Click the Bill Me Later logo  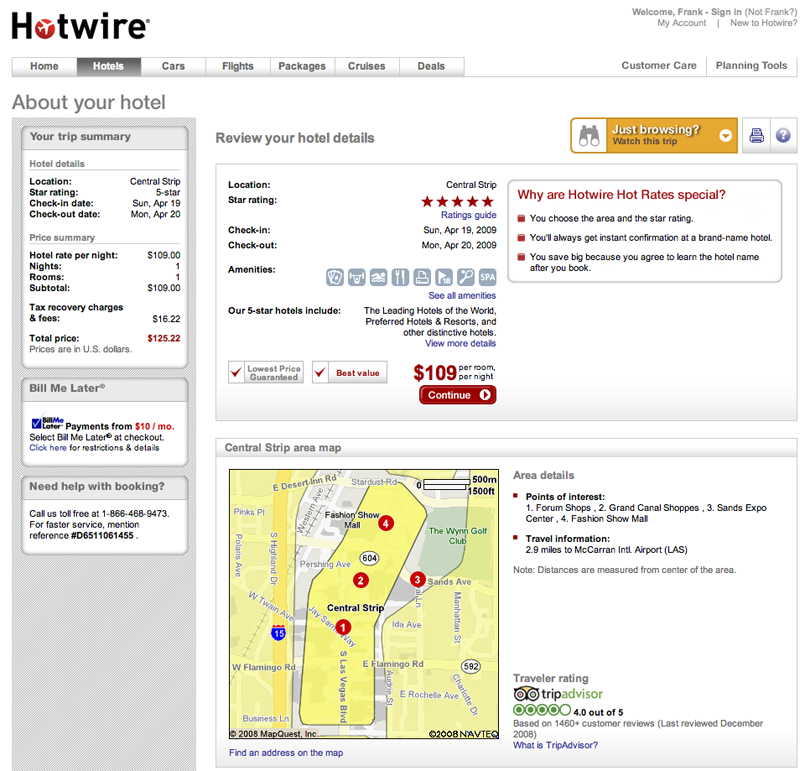(47, 421)
